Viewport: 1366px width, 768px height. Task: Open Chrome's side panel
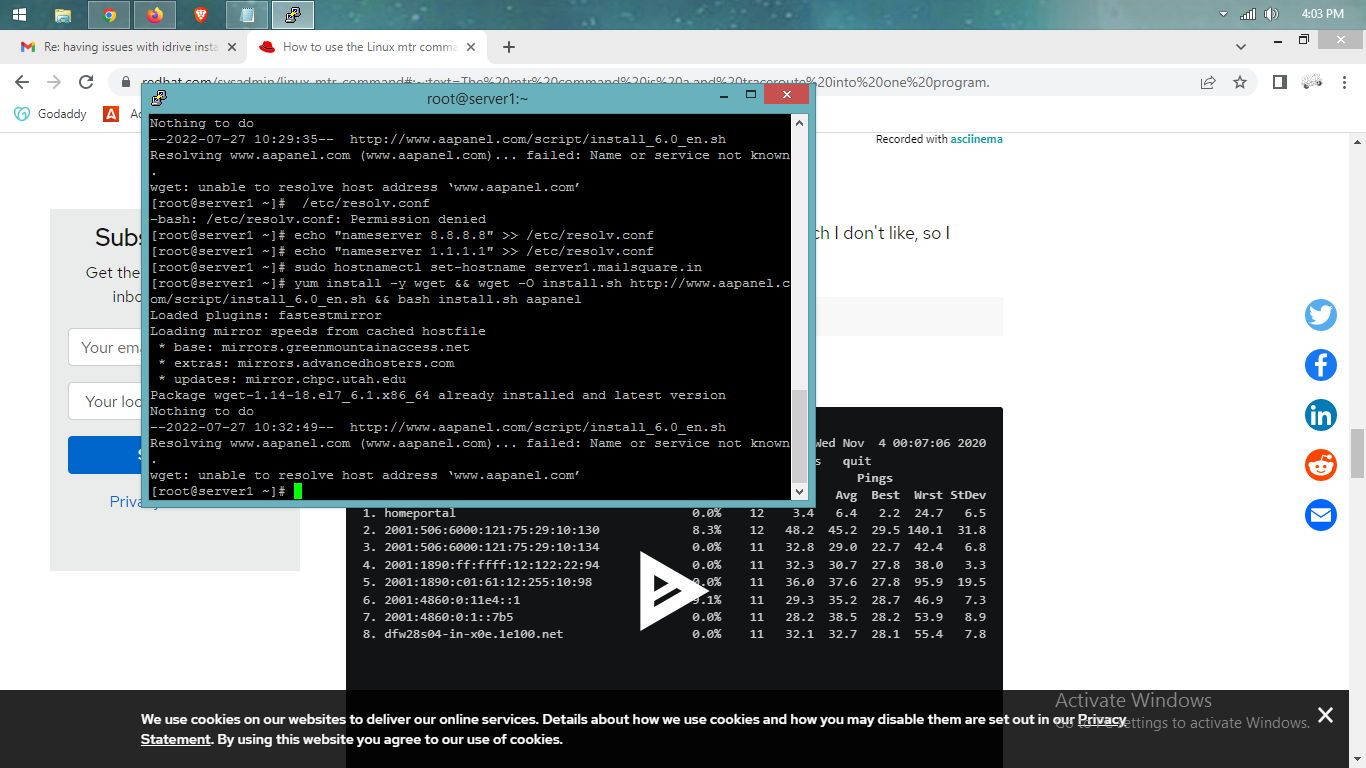pos(1280,82)
